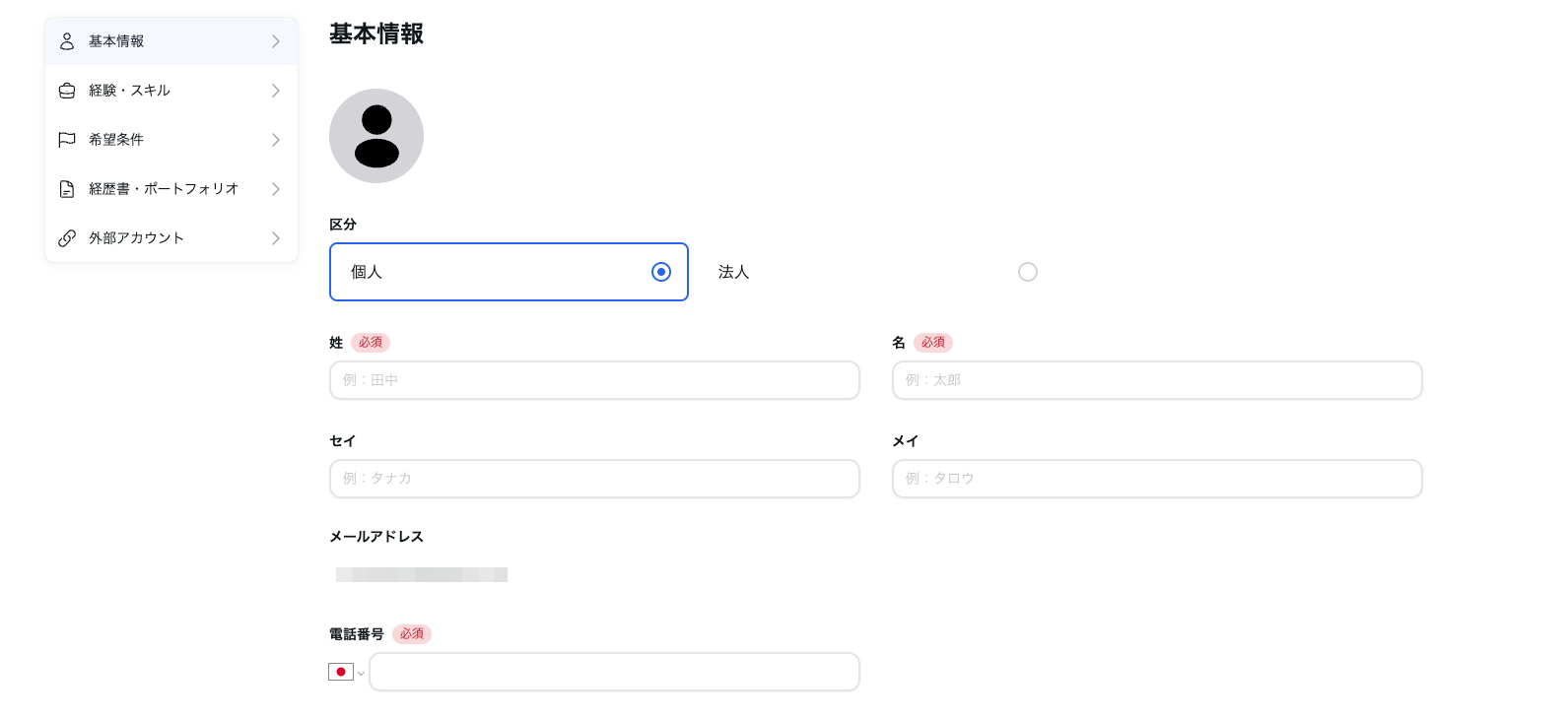Select the 法人 radio button
This screenshot has height=720, width=1568.
pyautogui.click(x=1028, y=272)
